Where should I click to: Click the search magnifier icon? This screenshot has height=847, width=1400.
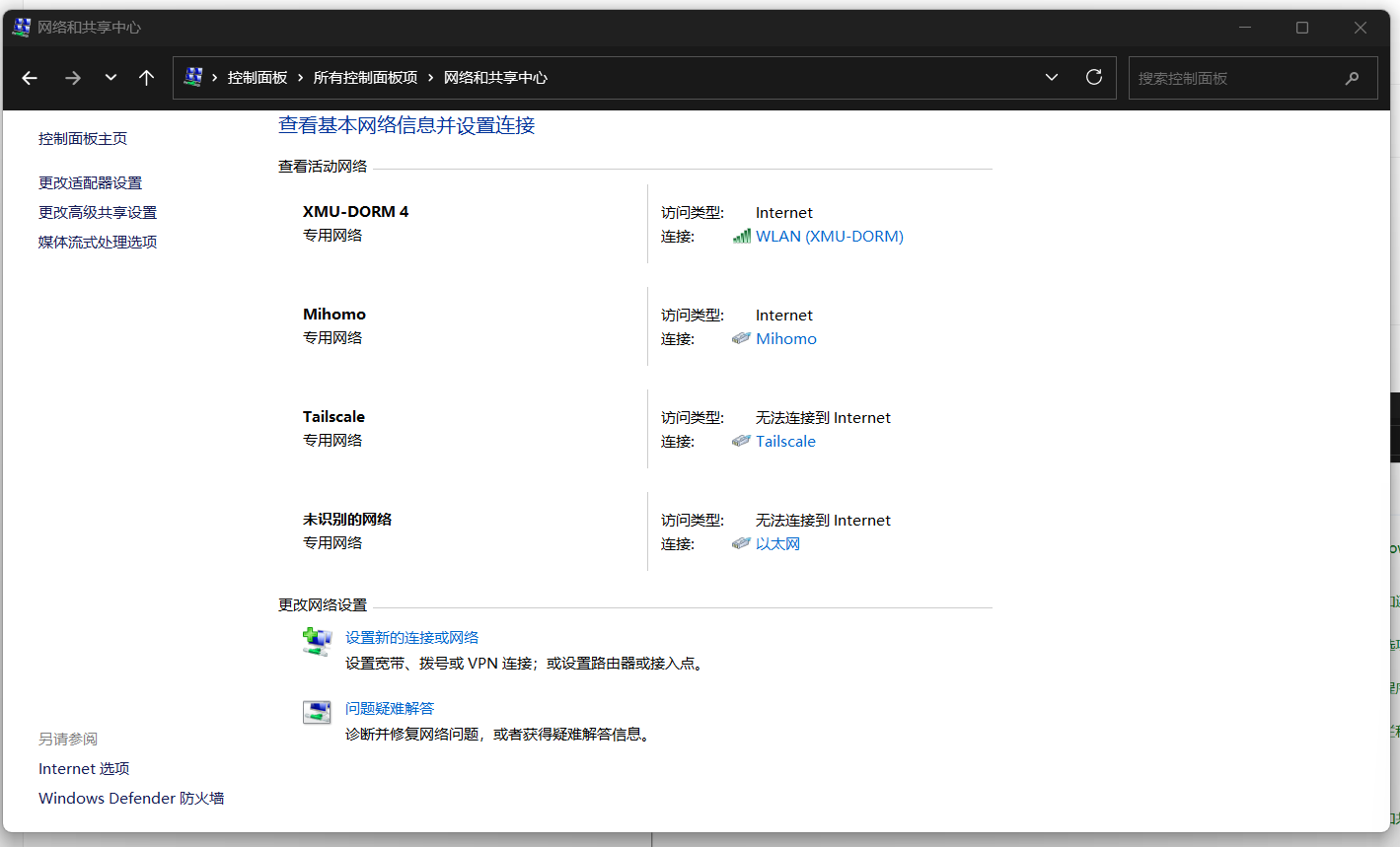tap(1352, 78)
